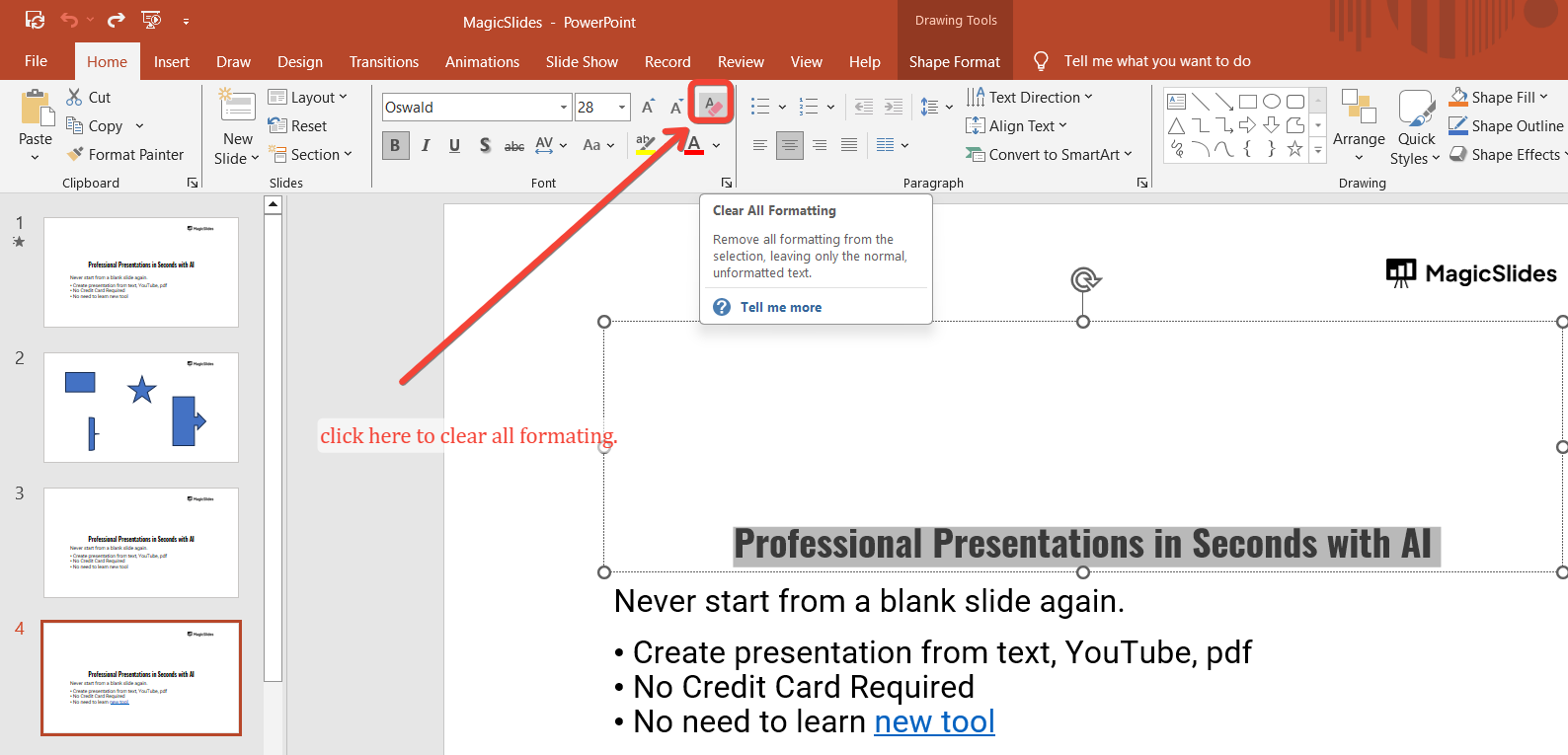Open the Transitions tab
Viewport: 1568px width, 755px height.
point(383,61)
